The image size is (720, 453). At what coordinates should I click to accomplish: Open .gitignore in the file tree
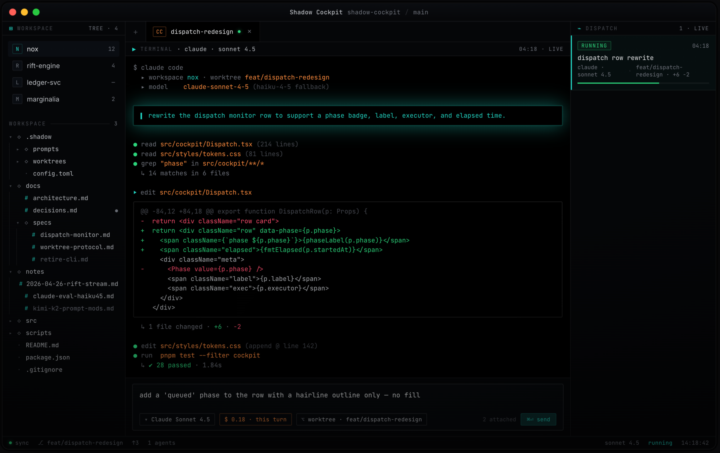(x=44, y=370)
